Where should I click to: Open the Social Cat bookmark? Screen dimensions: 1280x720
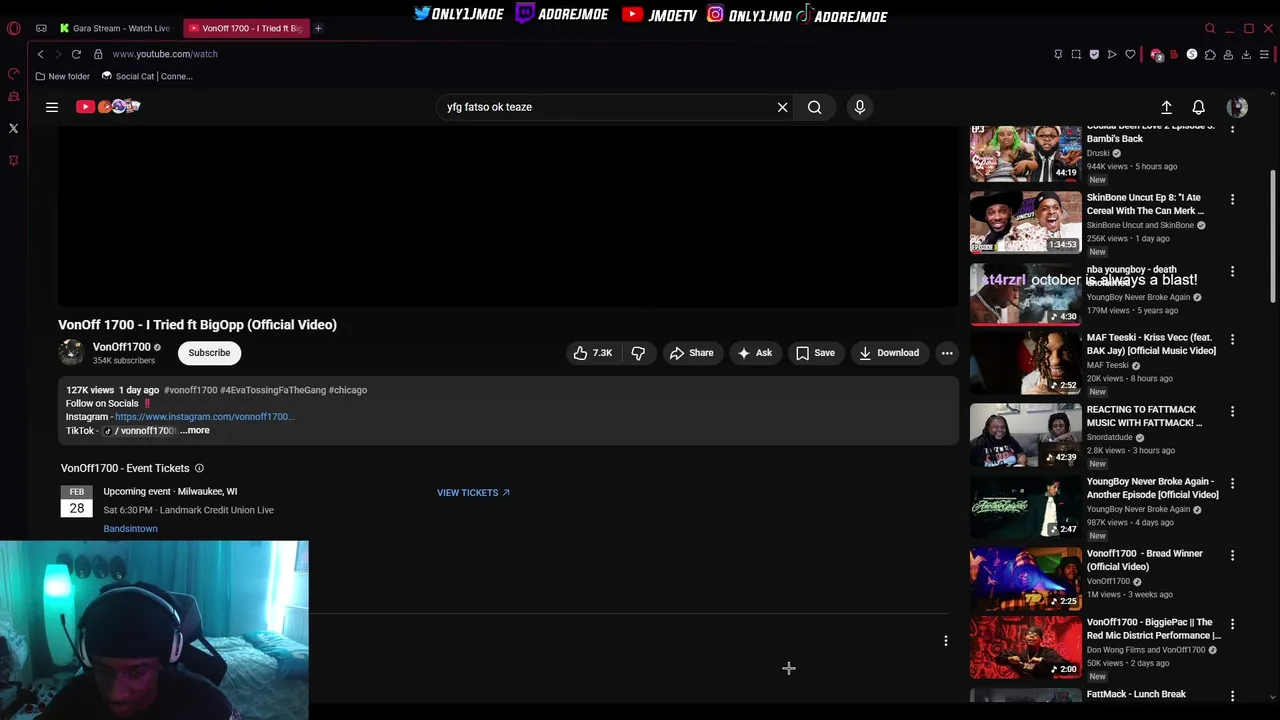(x=147, y=76)
